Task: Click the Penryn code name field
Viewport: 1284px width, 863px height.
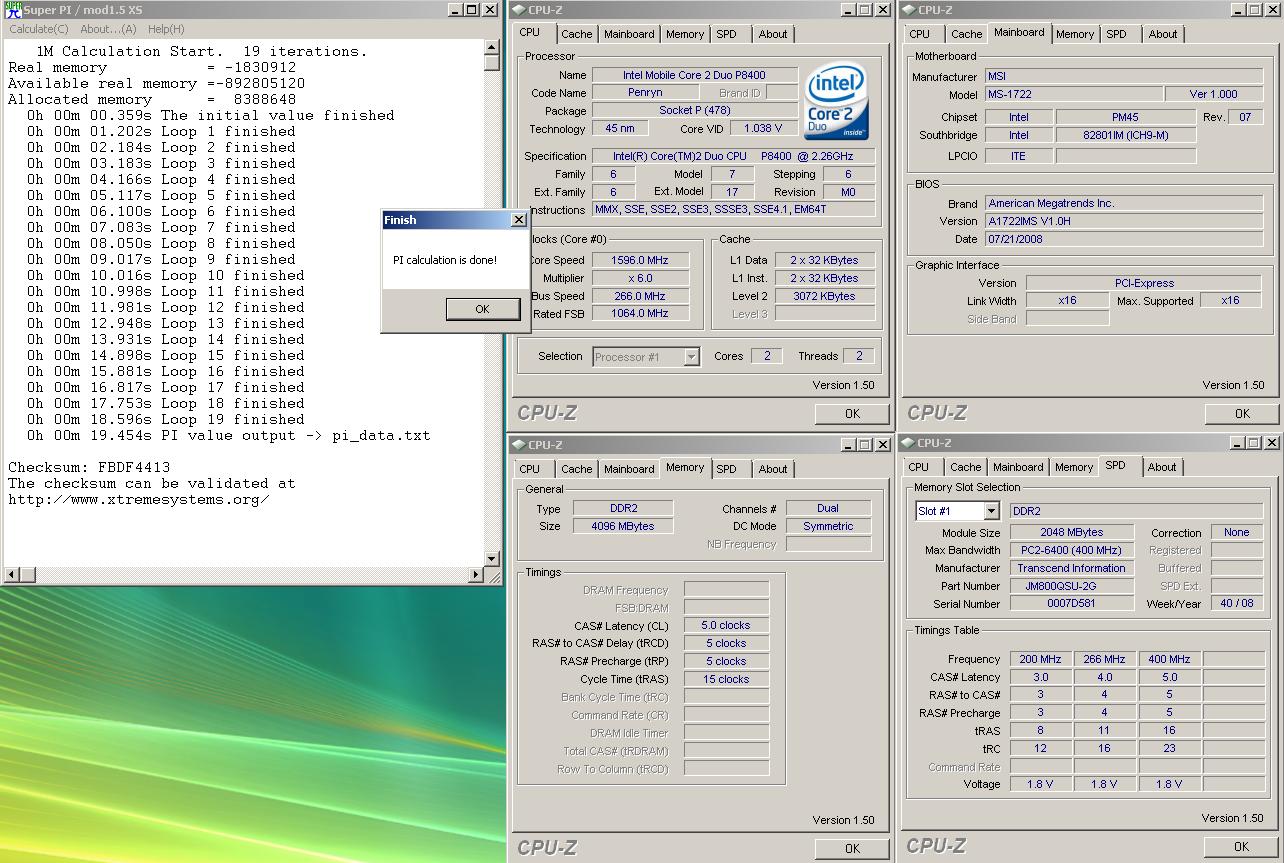Action: tap(645, 93)
